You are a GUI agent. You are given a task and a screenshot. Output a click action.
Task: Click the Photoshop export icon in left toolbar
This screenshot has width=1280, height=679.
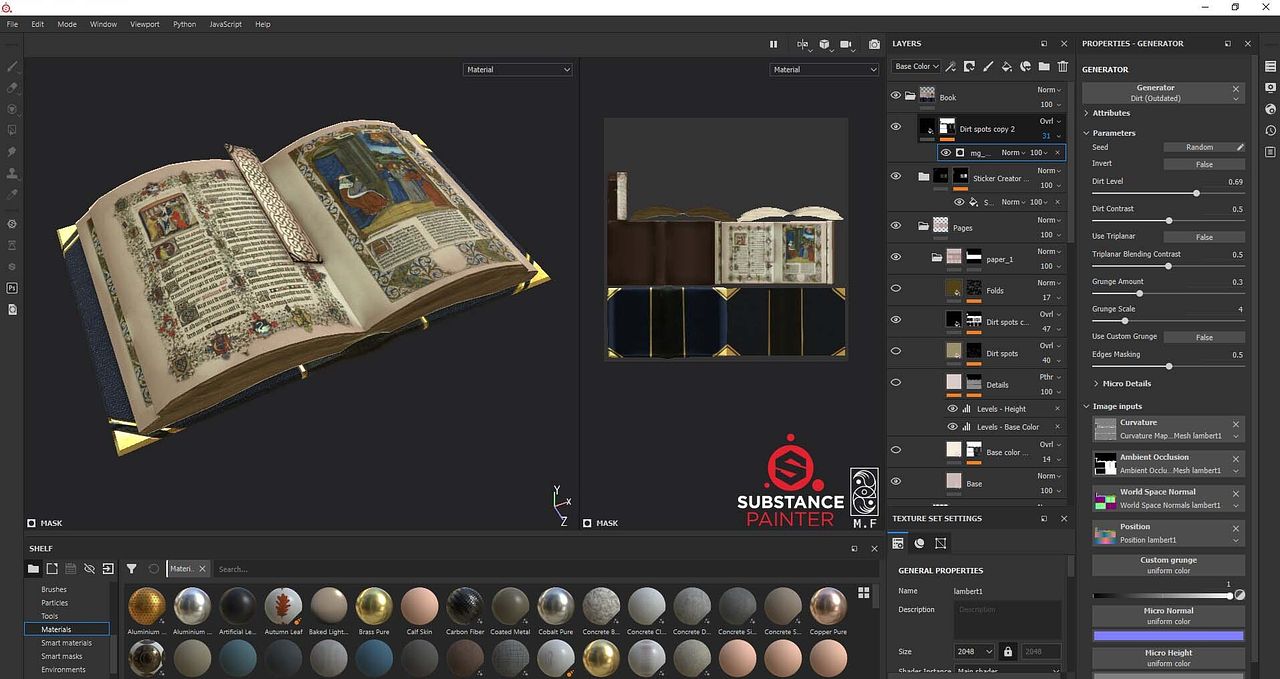click(x=12, y=288)
